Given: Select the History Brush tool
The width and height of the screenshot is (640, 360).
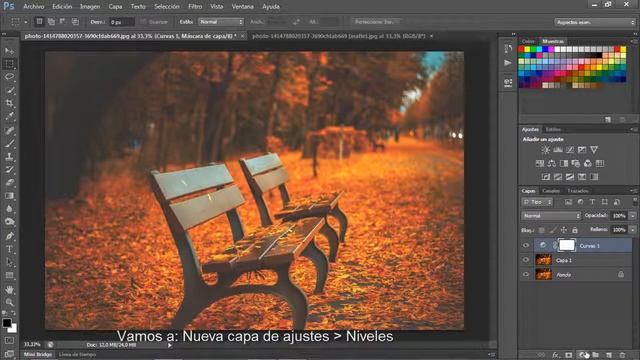Looking at the screenshot, I should (x=9, y=170).
